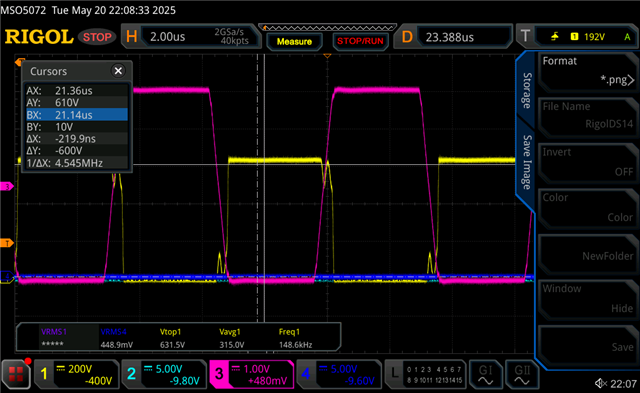Select the Save Image side tab
The height and width of the screenshot is (393, 640).
pos(527,162)
